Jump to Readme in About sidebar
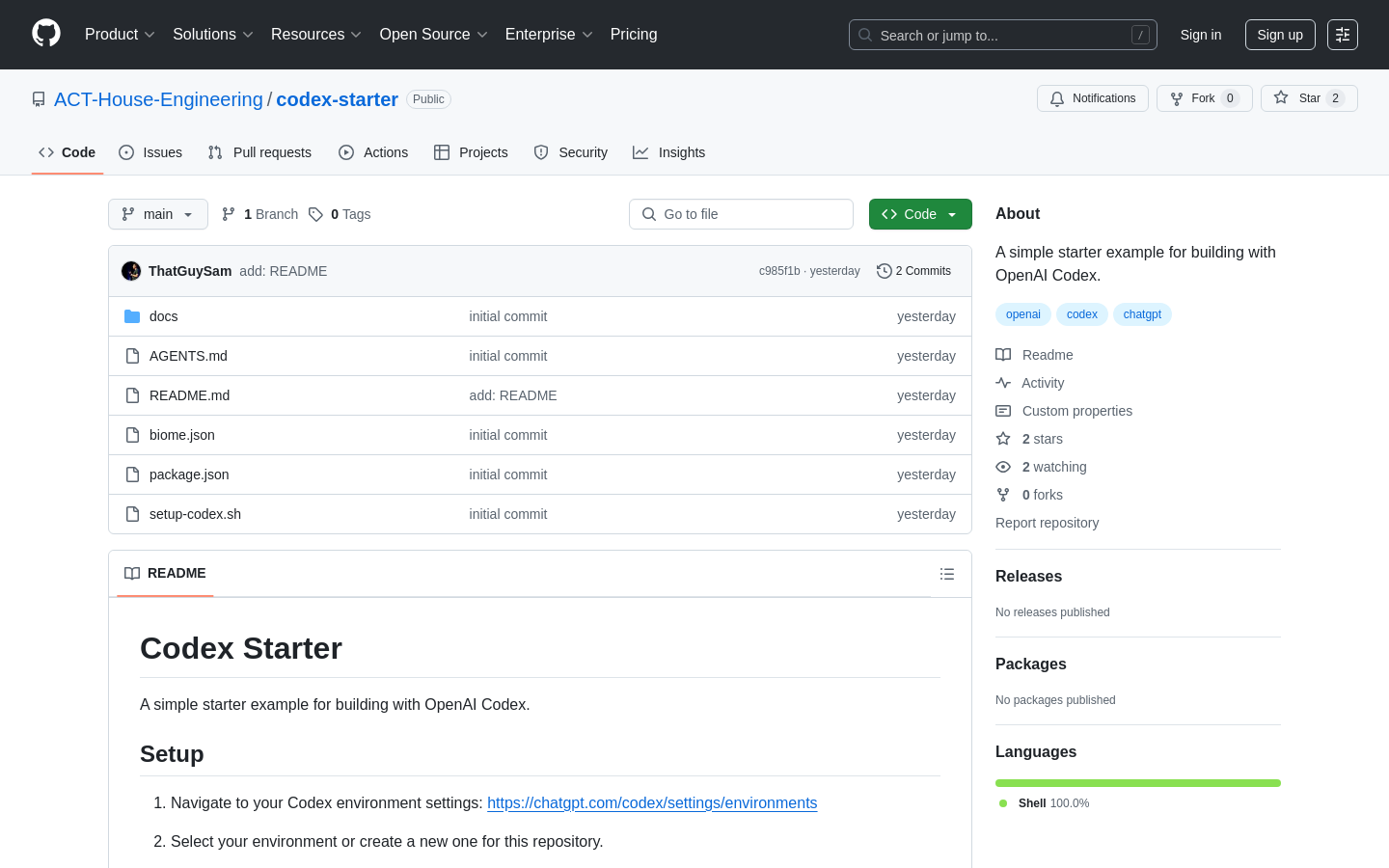 coord(1035,355)
